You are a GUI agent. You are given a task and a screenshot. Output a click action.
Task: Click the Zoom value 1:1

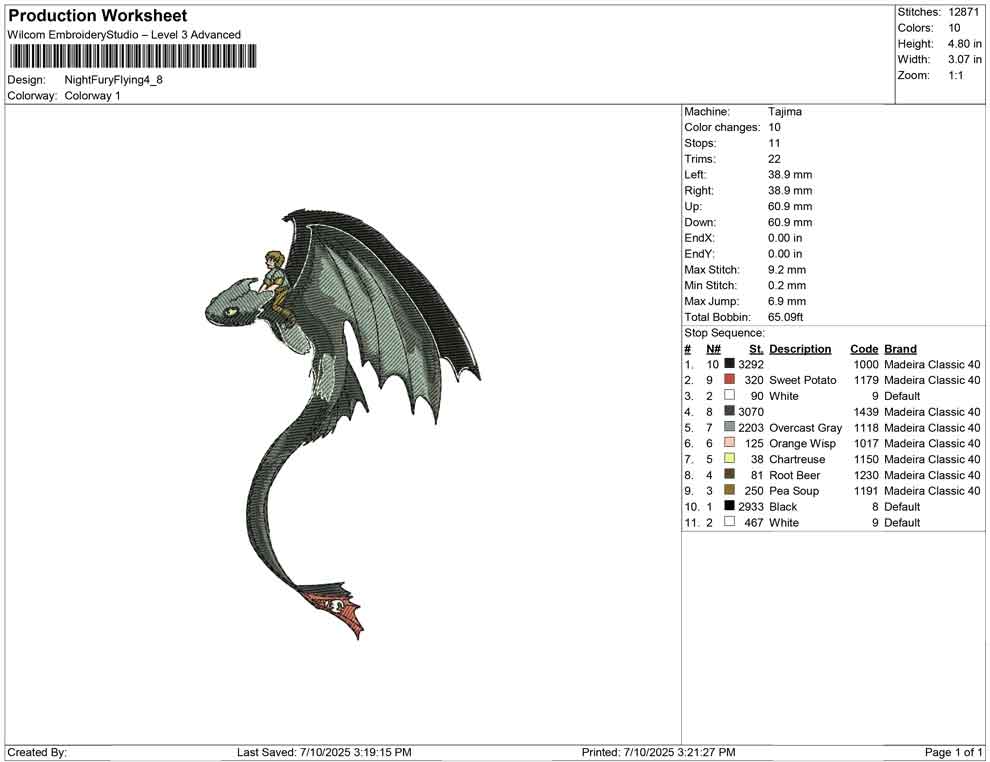tap(955, 75)
